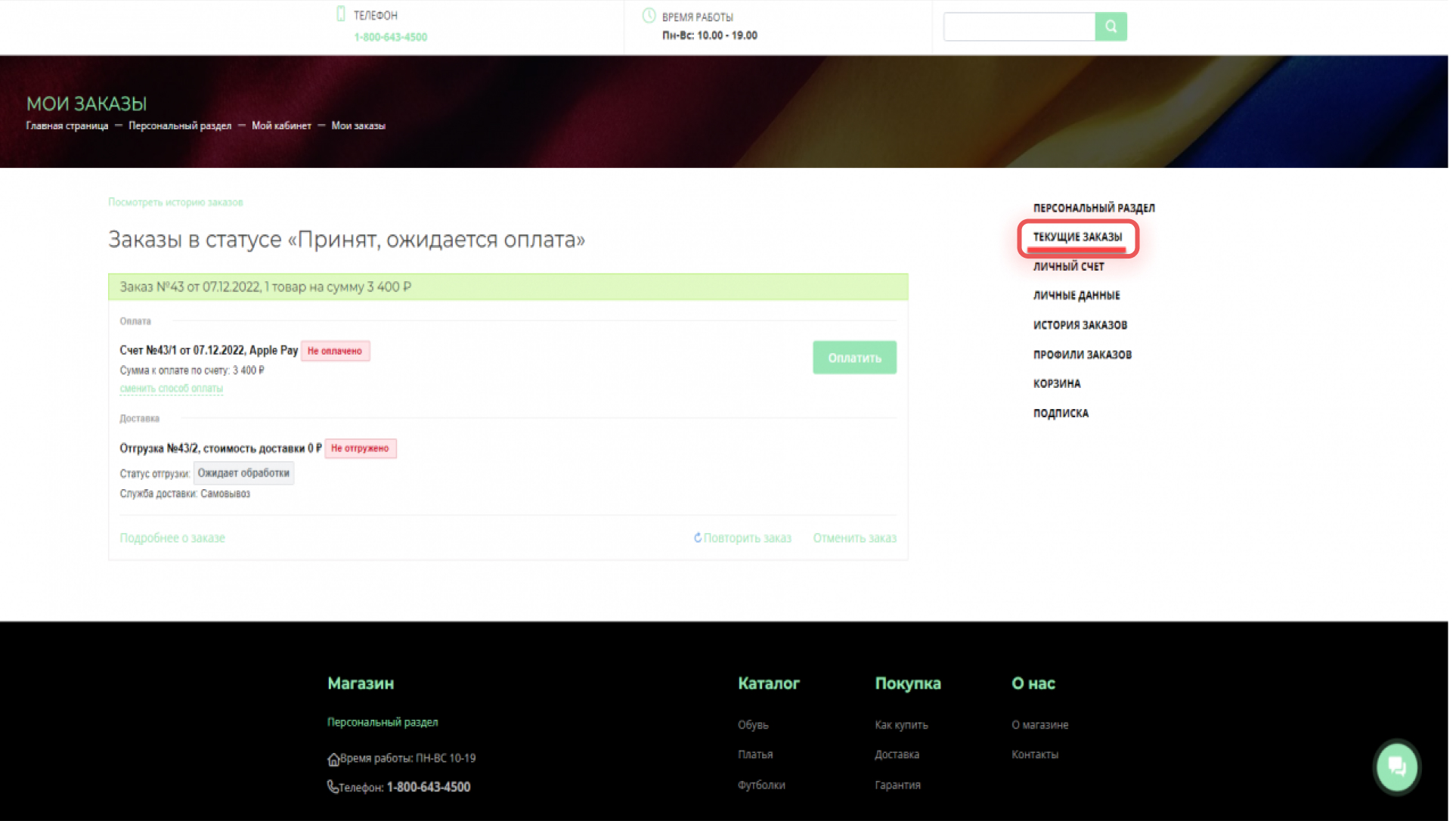Image resolution: width=1456 pixels, height=821 pixels.
Task: Click Мой кабинет breadcrumb
Action: 281,126
